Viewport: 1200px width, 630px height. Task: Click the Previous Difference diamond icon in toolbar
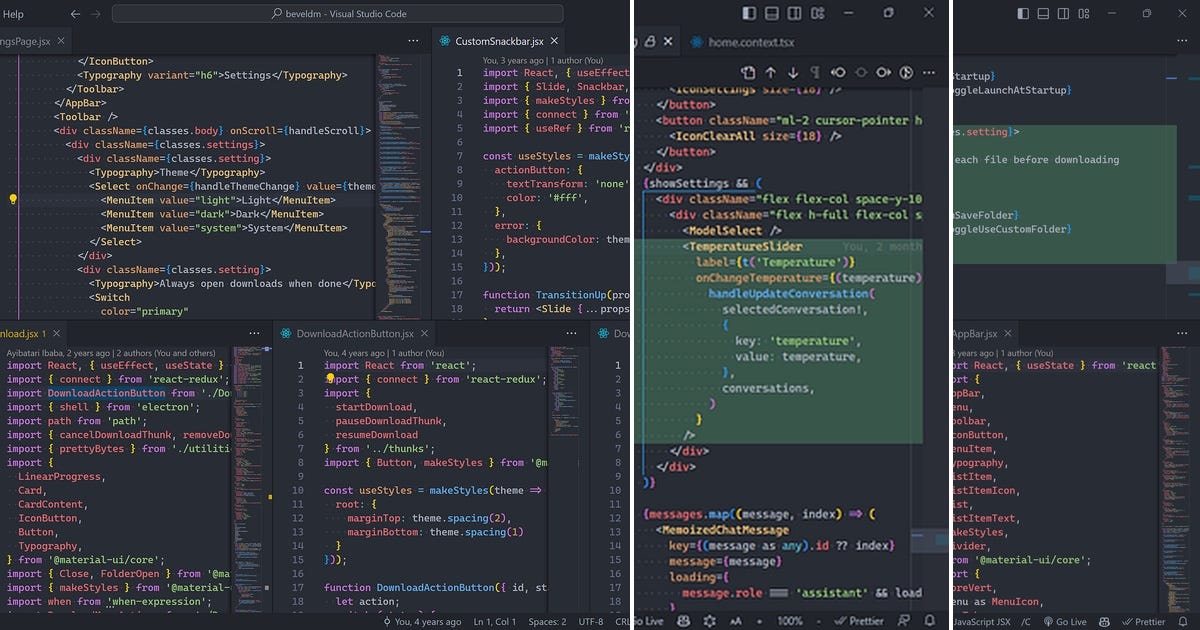click(838, 72)
